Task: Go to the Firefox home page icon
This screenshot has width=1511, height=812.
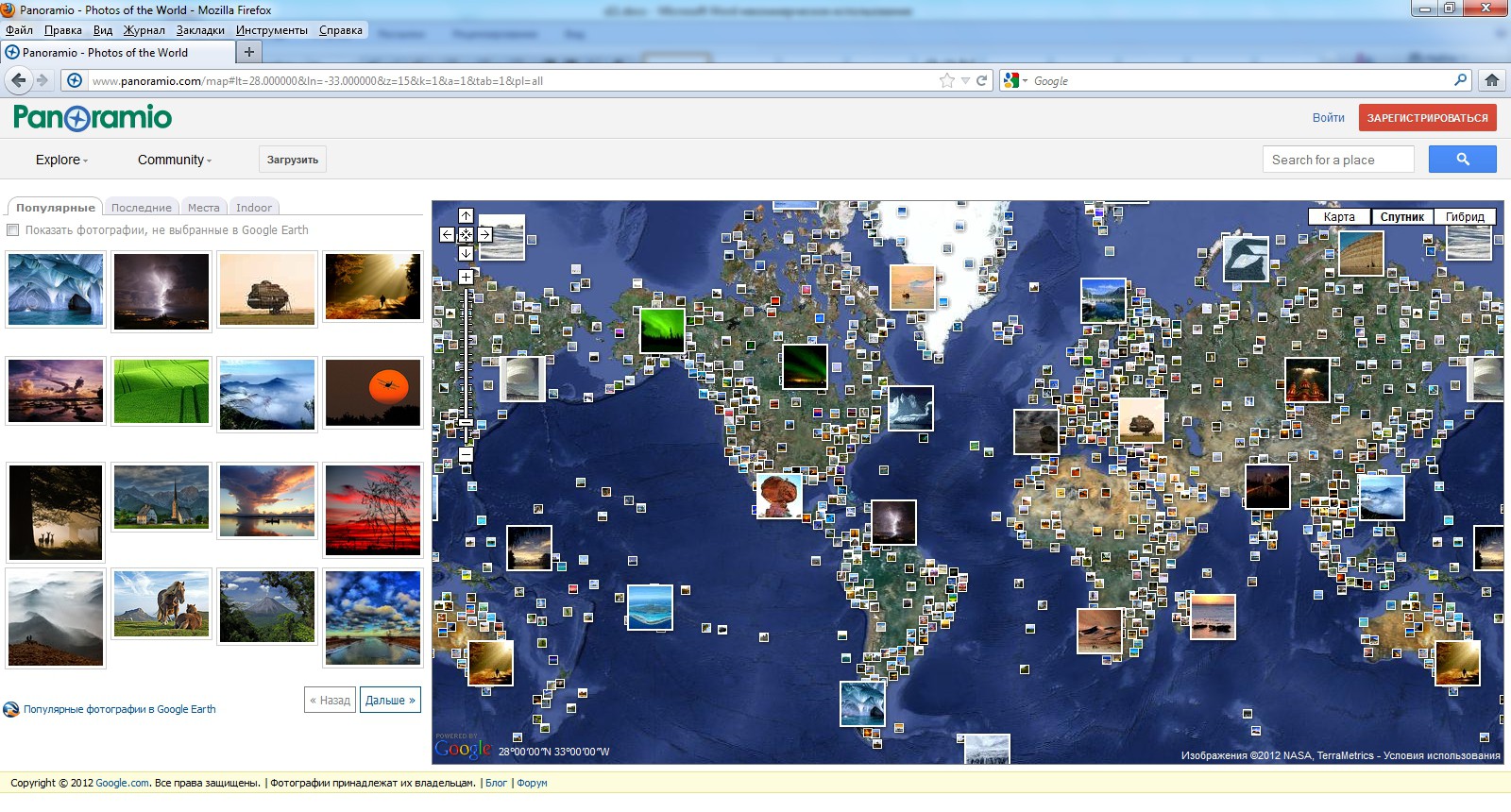Action: (1492, 80)
